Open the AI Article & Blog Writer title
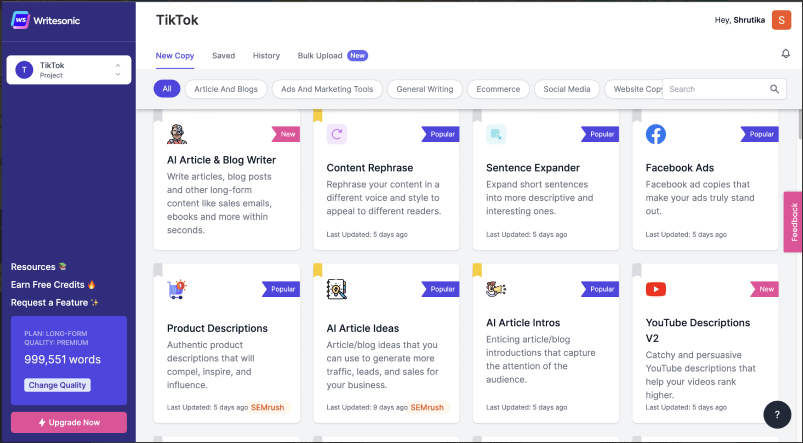The height and width of the screenshot is (443, 803). [x=221, y=160]
